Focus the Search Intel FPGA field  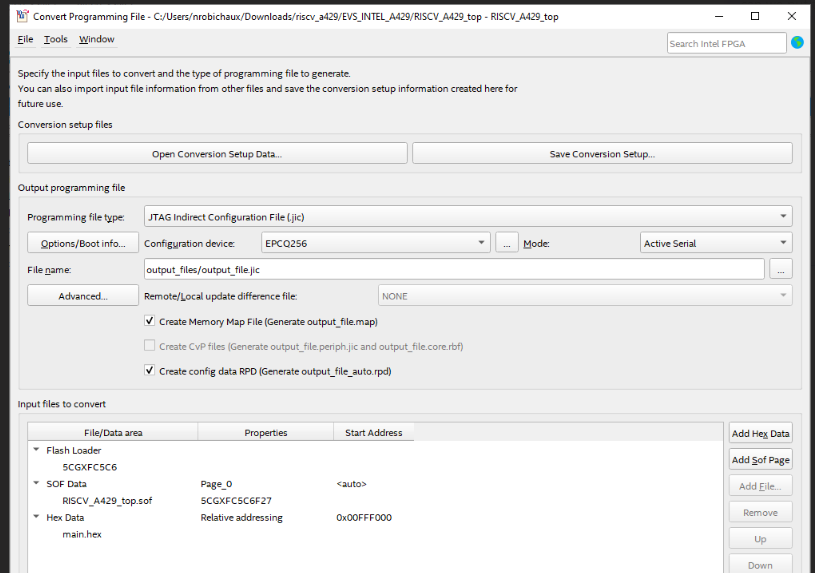click(726, 43)
